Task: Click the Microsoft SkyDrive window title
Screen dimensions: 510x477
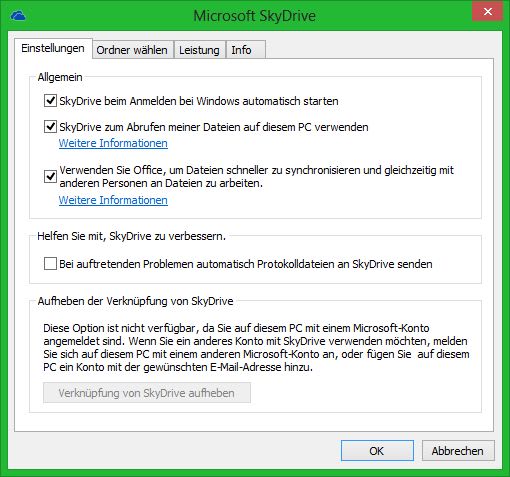Action: coord(255,16)
